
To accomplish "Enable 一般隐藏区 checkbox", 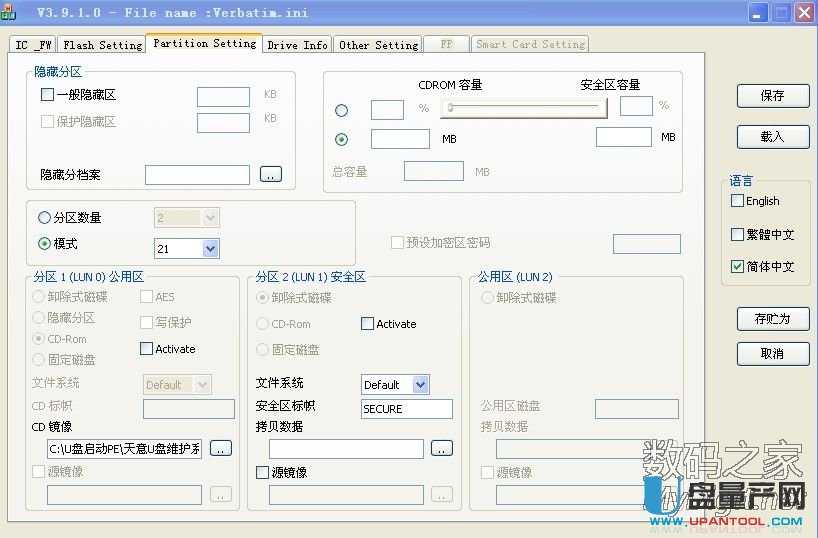I will (47, 95).
